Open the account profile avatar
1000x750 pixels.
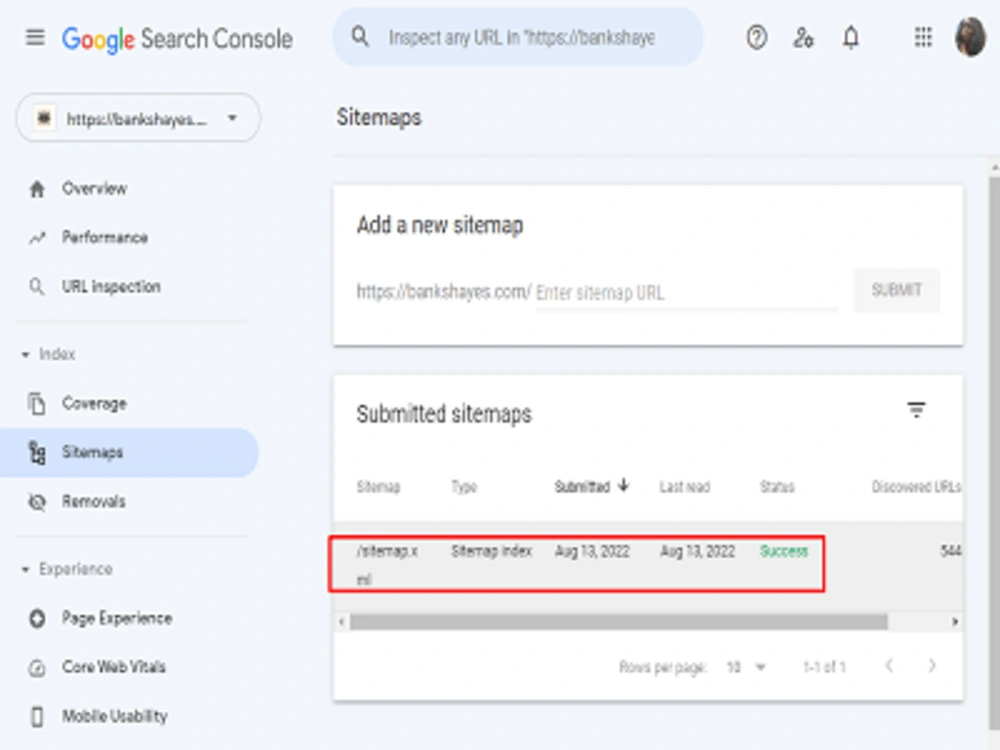click(970, 37)
